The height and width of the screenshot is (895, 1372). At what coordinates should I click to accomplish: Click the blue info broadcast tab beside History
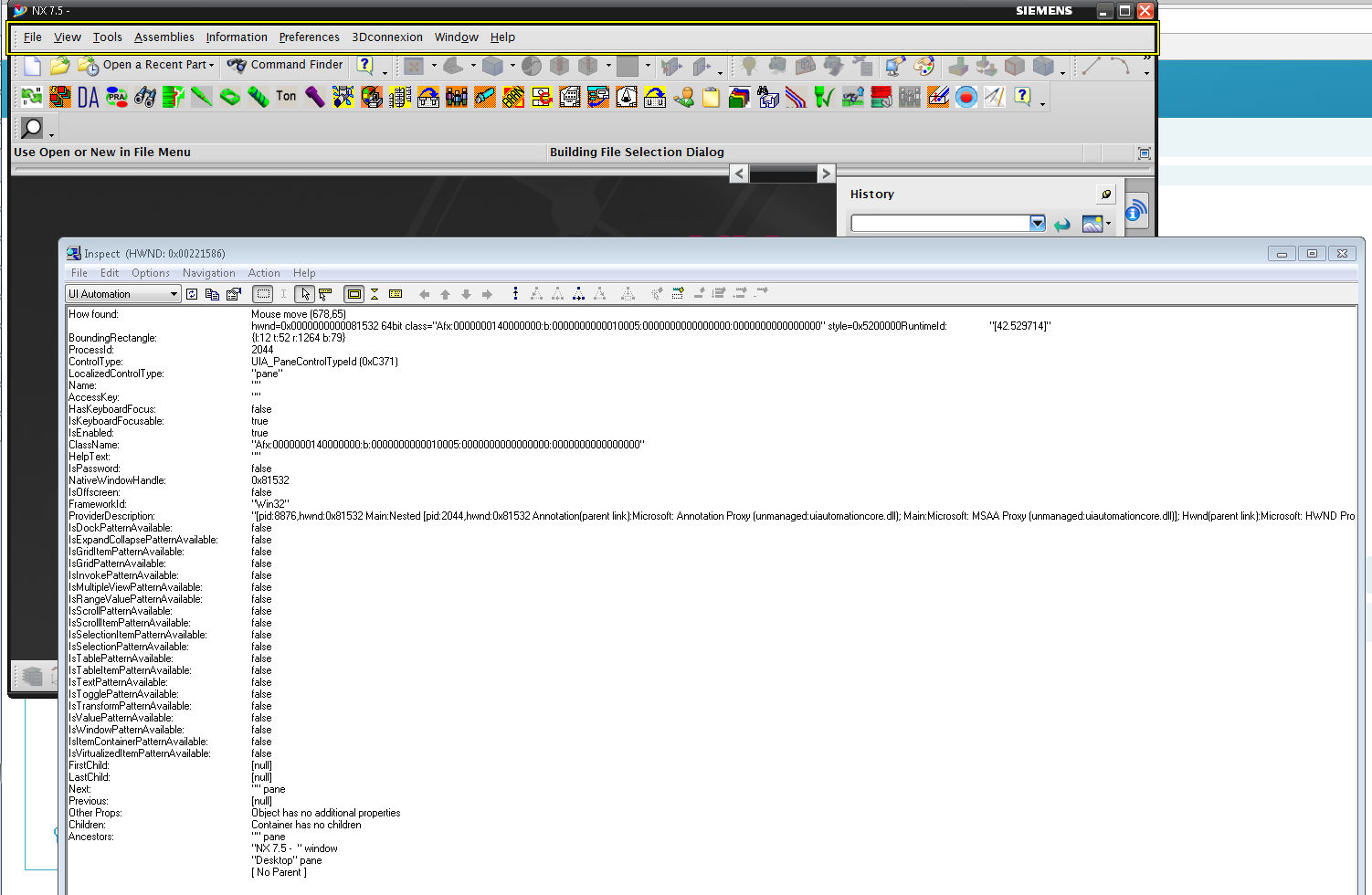pyautogui.click(x=1135, y=211)
